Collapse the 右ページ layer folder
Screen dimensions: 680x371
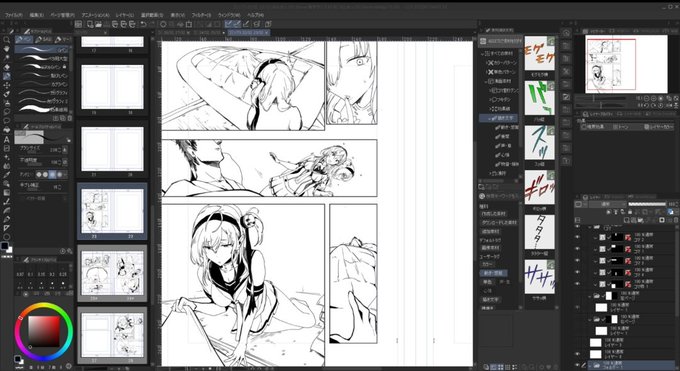pos(590,319)
